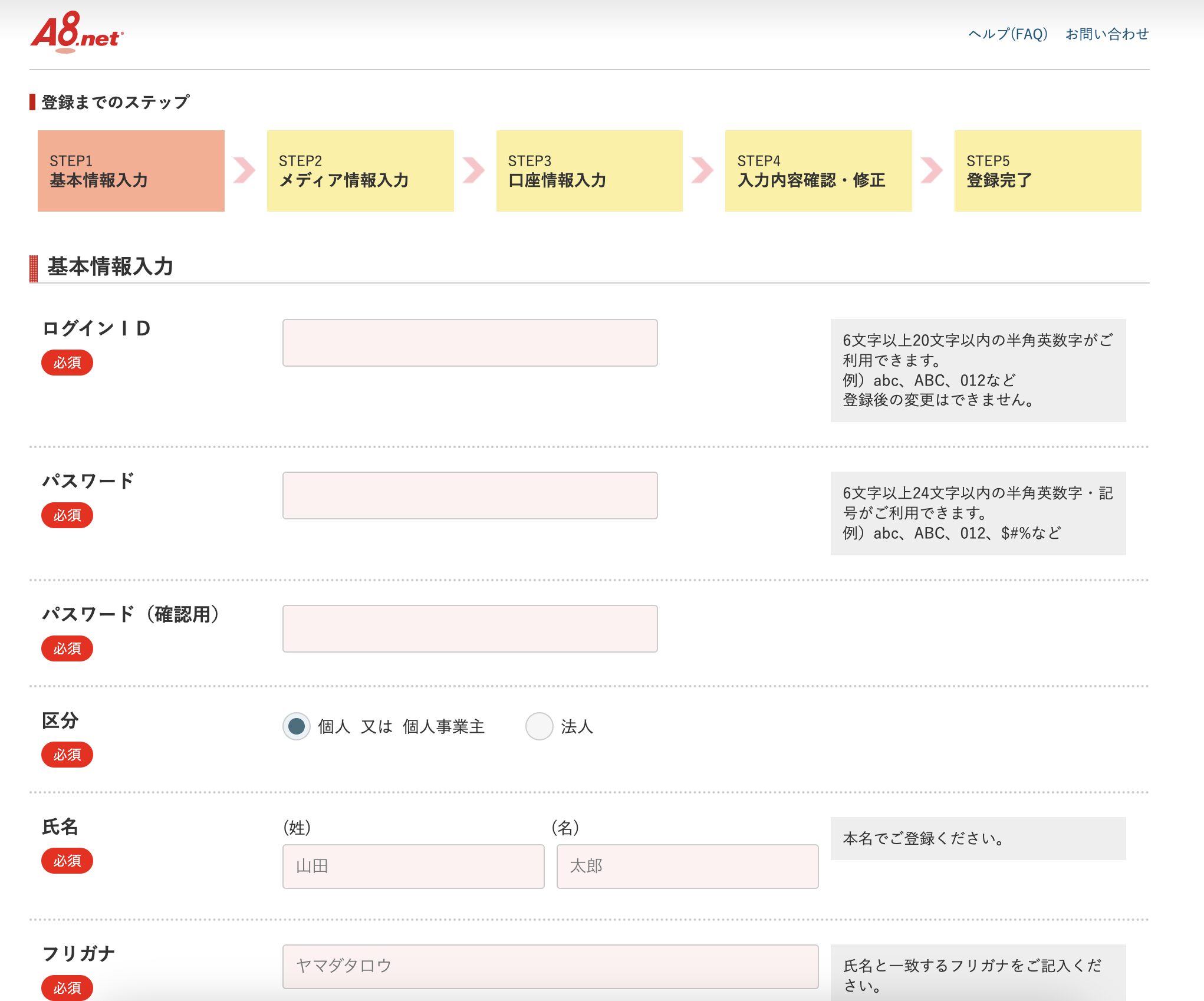Click the (姓) label above surname field
1204x1001 pixels.
(x=297, y=828)
